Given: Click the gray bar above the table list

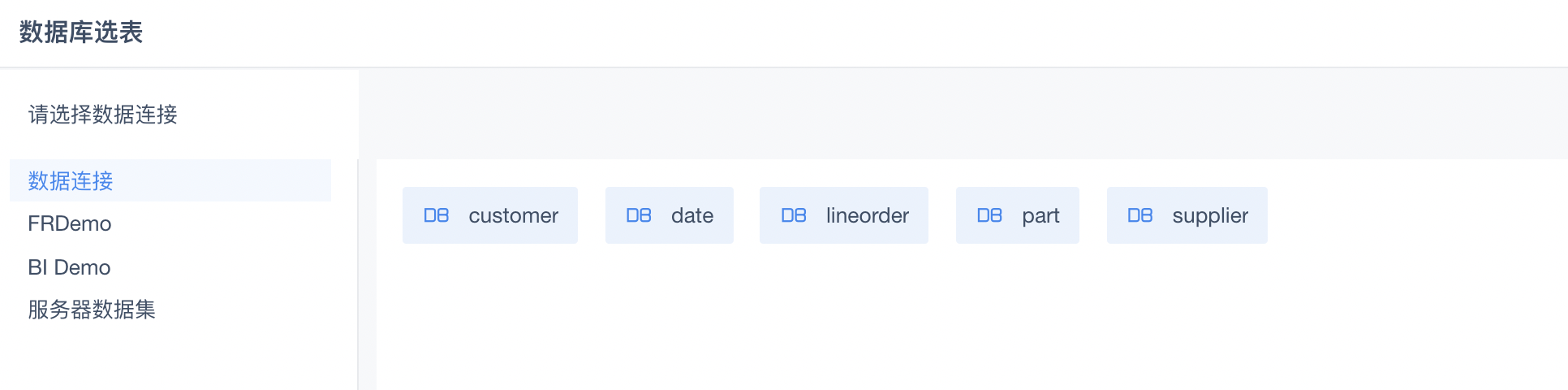Looking at the screenshot, I should [963, 114].
